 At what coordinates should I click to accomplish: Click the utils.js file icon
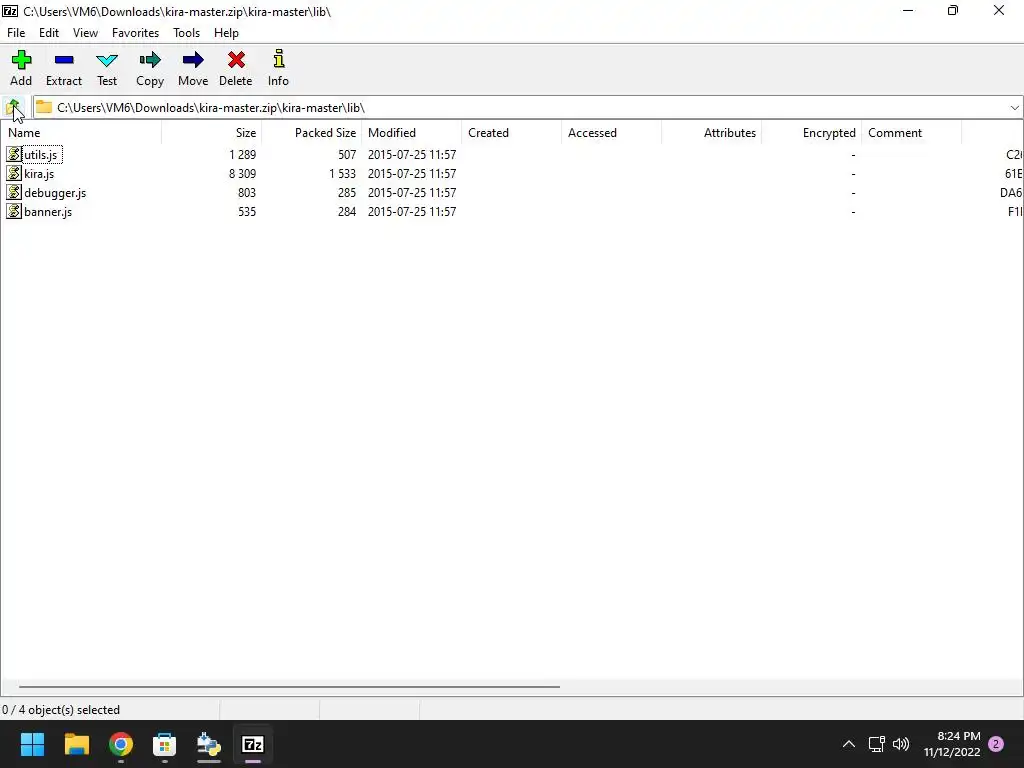14,155
